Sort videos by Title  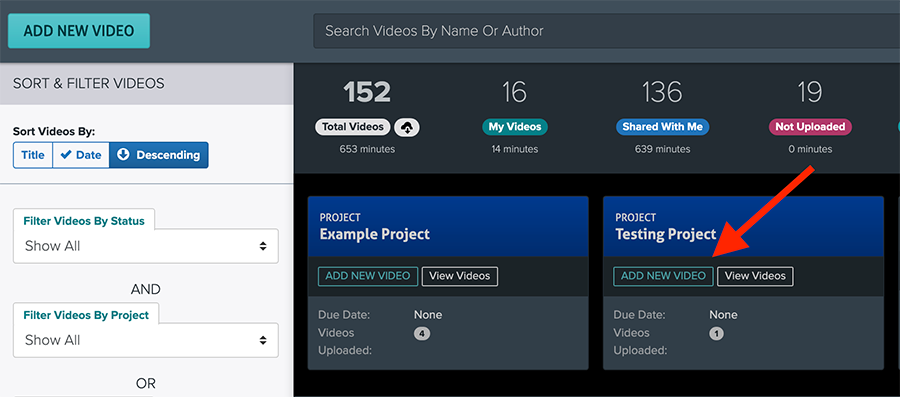coord(33,155)
